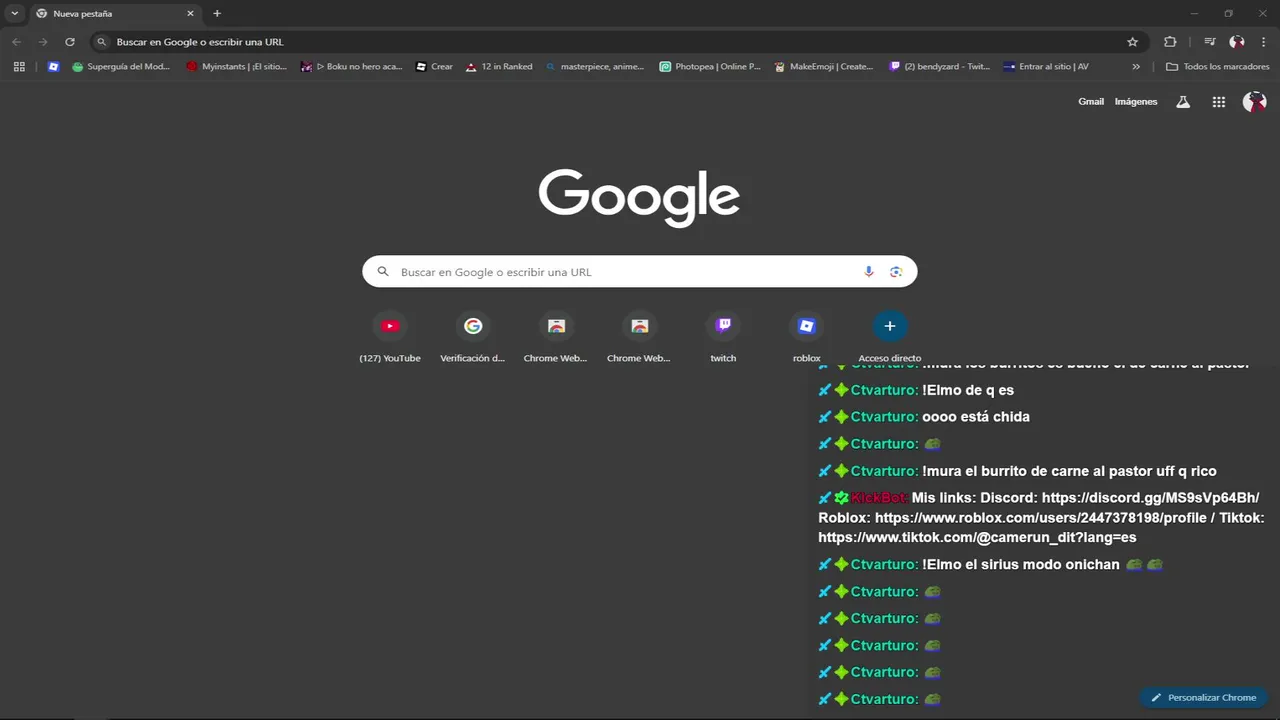This screenshot has width=1280, height=720.
Task: Open masterpiece, anime bookmark
Action: pyautogui.click(x=595, y=67)
